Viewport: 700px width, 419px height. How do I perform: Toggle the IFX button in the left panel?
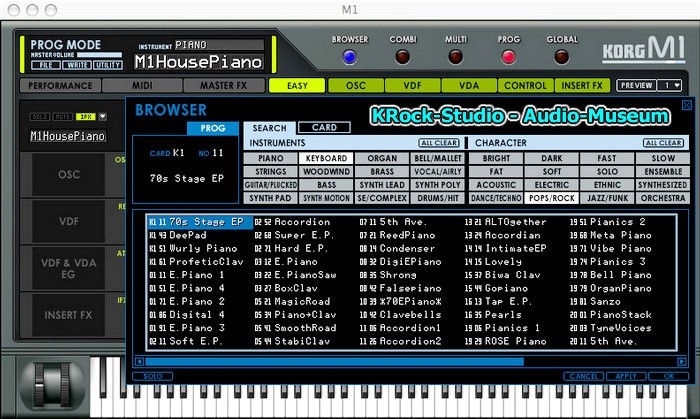(86, 116)
